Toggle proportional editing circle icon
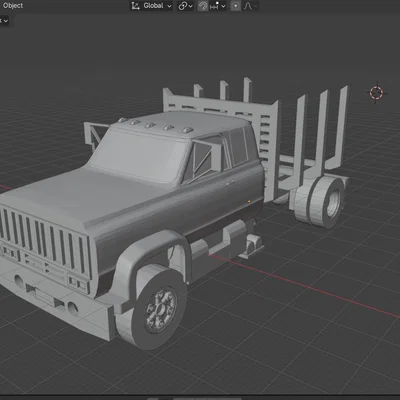This screenshot has width=400, height=400. (x=235, y=6)
